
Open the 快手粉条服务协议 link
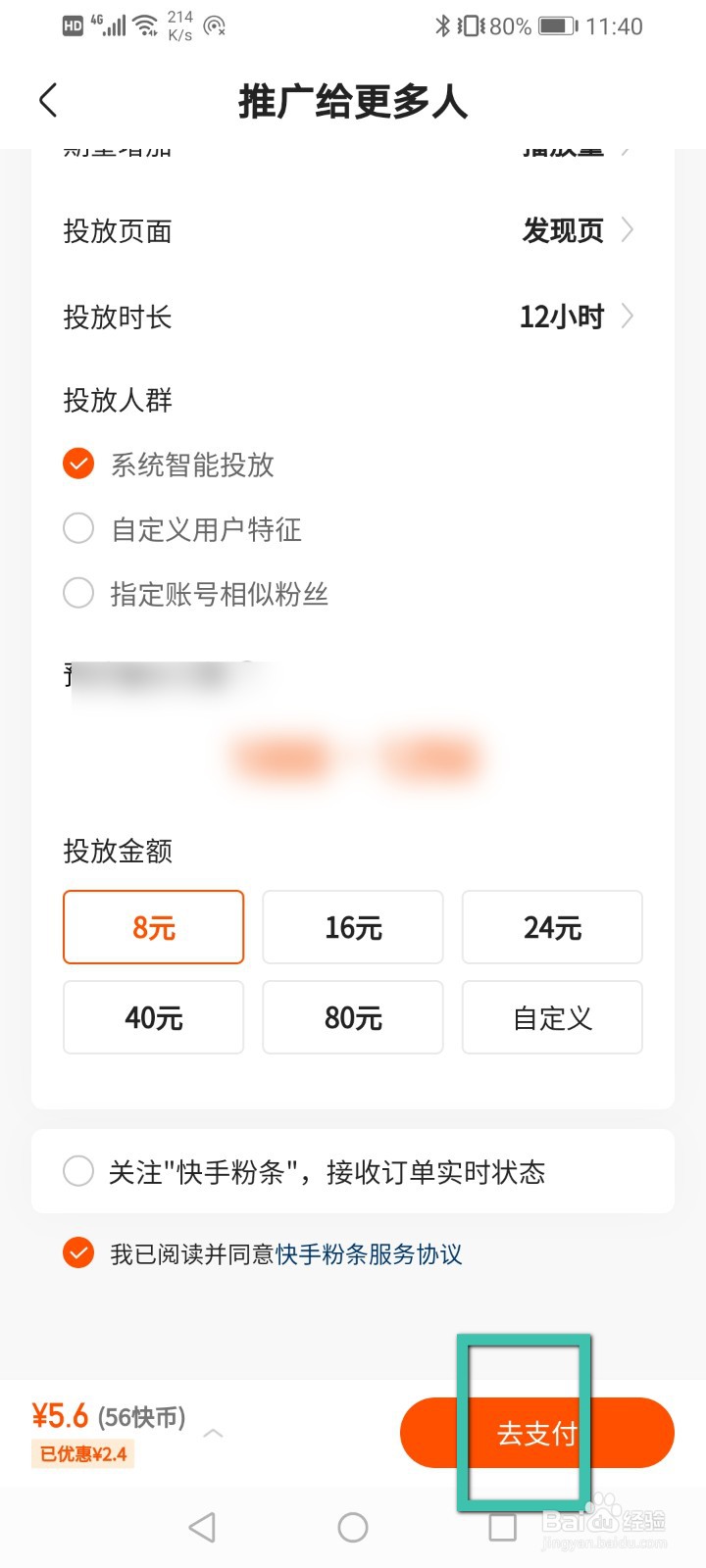(x=369, y=1254)
